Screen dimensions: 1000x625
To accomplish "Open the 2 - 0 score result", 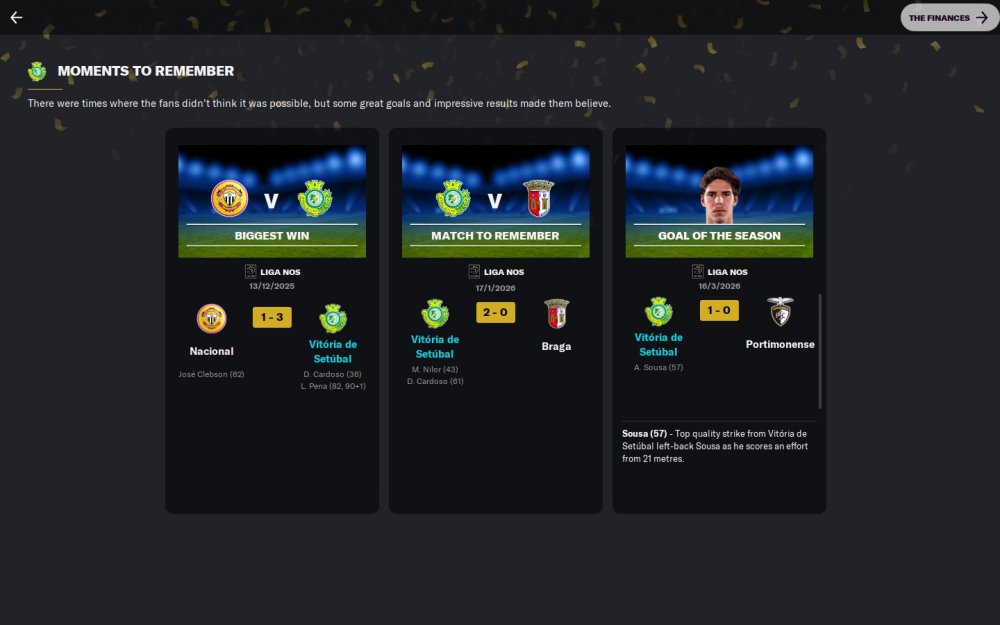I will click(496, 312).
